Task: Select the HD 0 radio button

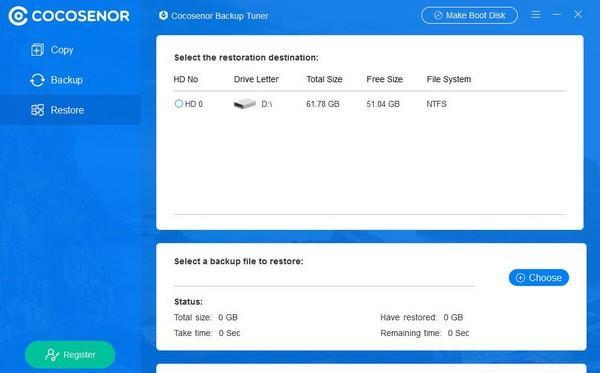Action: (x=178, y=104)
